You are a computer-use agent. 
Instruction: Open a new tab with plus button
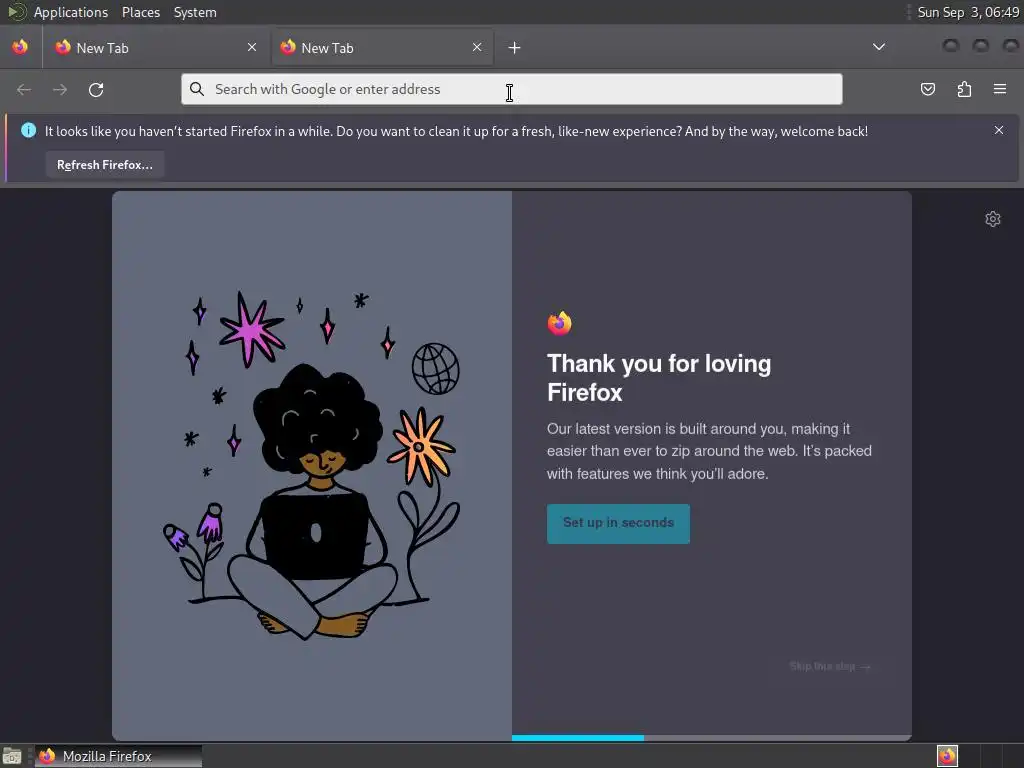pos(514,48)
